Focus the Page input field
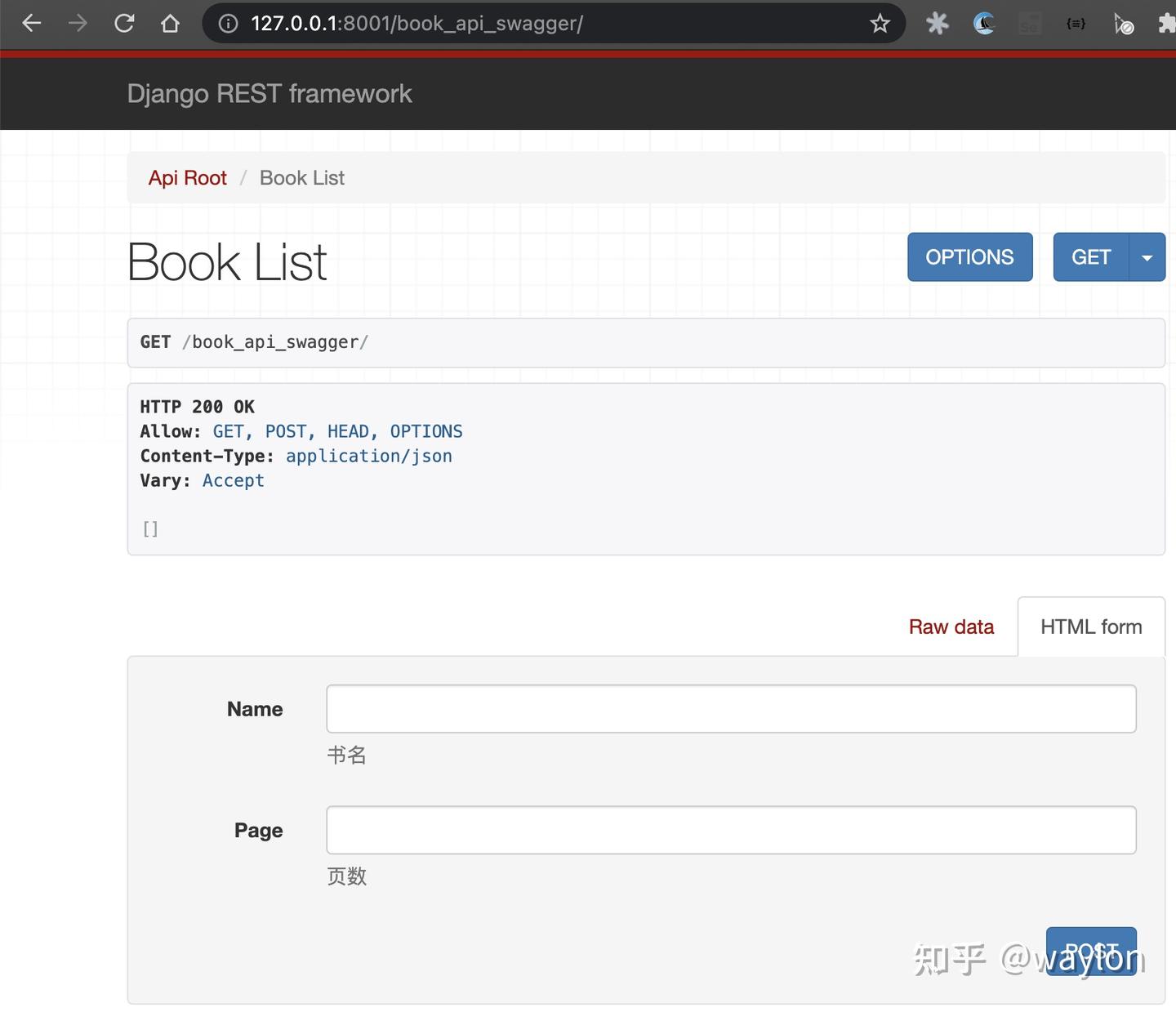Screen dimensions: 1176x1012 [731, 830]
